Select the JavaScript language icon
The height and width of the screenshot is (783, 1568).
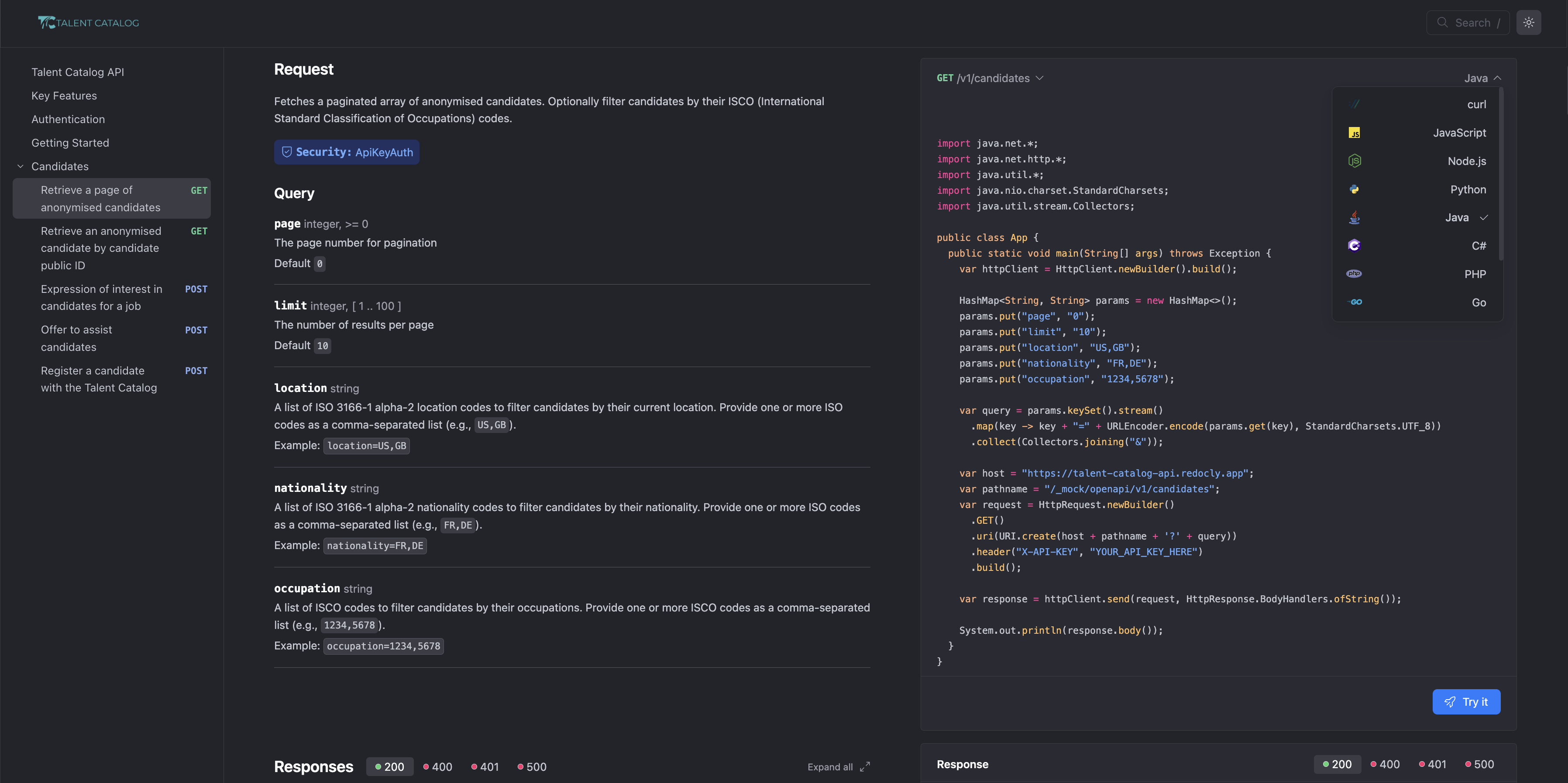(1355, 132)
